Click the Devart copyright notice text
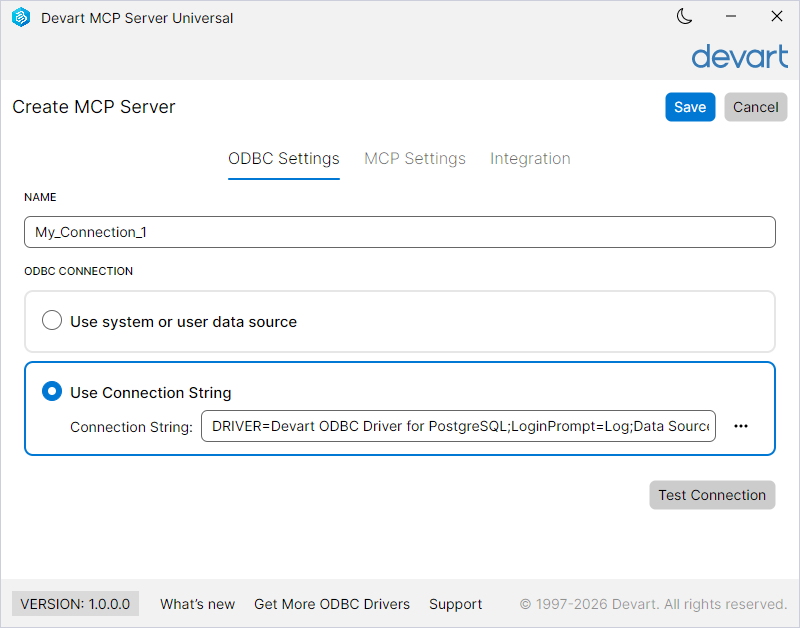This screenshot has height=628, width=800. pyautogui.click(x=654, y=604)
